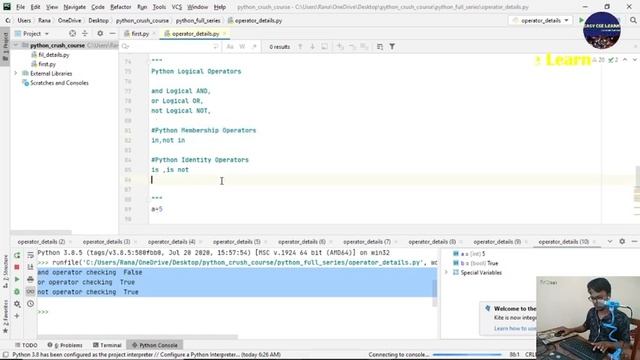
Task: Open console settings gear icon
Action: 17,304
